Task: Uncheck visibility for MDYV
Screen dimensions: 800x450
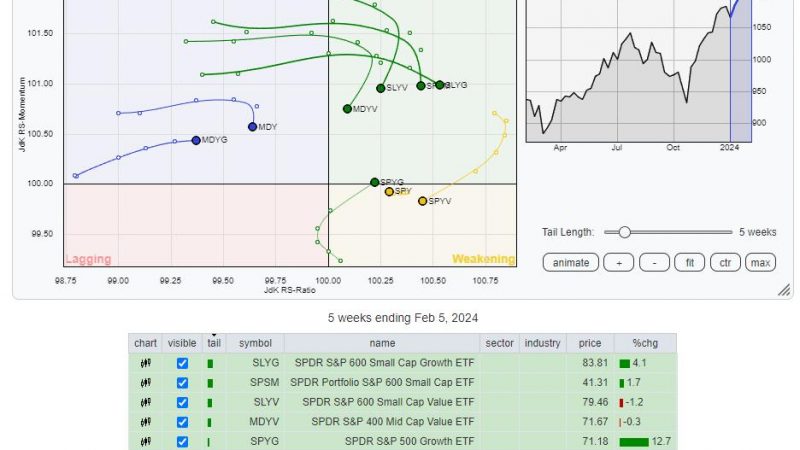Action: point(182,422)
